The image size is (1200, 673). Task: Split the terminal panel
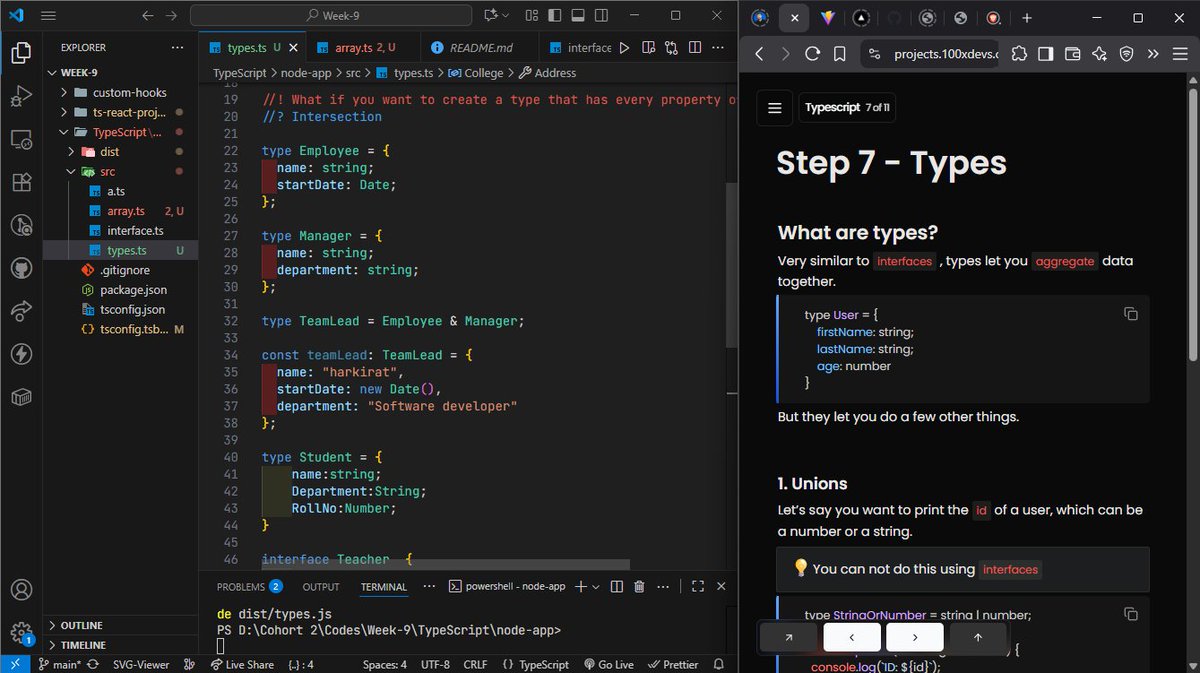(x=617, y=587)
